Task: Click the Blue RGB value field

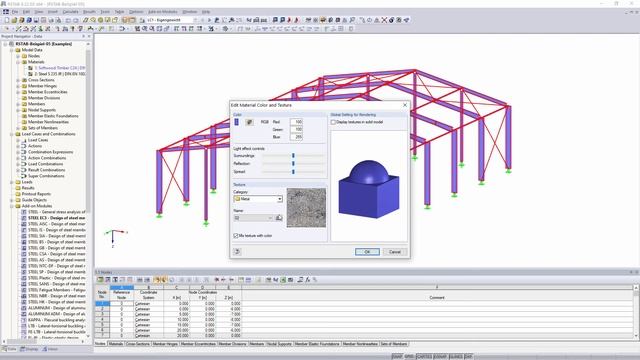Action: click(296, 137)
